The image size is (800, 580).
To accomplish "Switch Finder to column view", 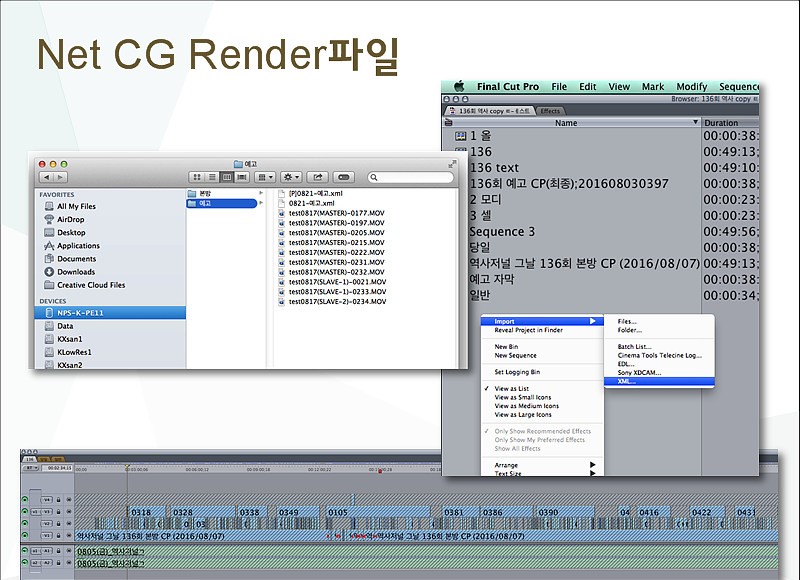I will pyautogui.click(x=227, y=177).
